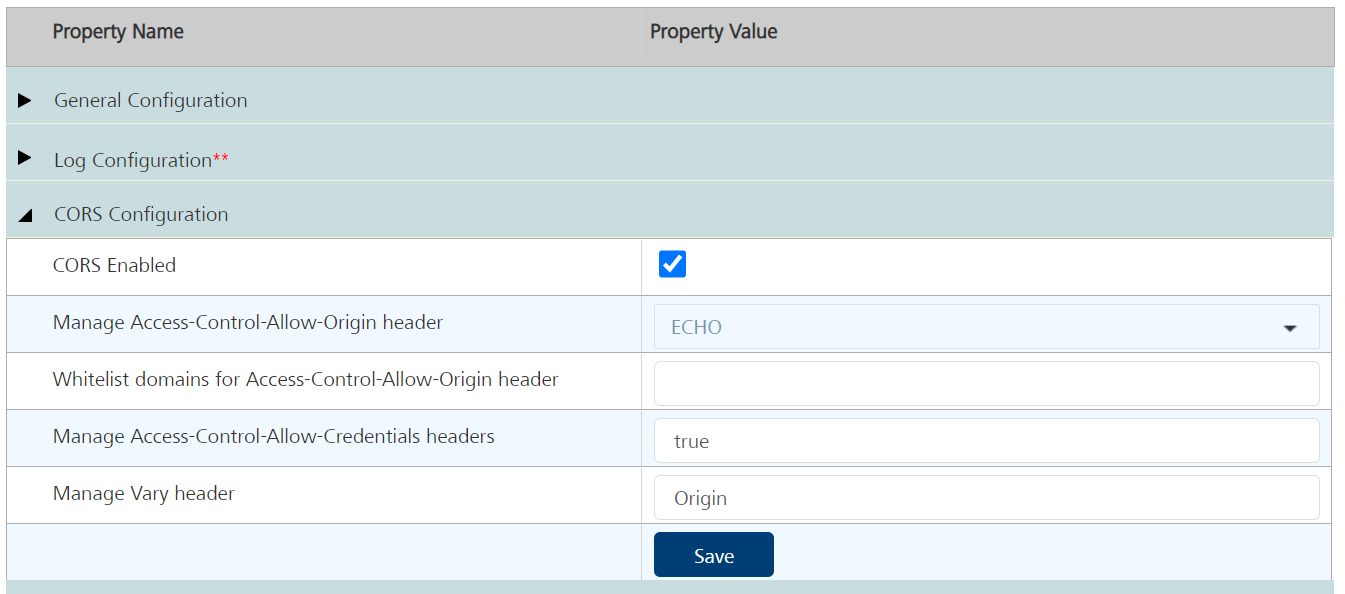
Task: Click the Log Configuration section title
Action: pyautogui.click(x=133, y=160)
